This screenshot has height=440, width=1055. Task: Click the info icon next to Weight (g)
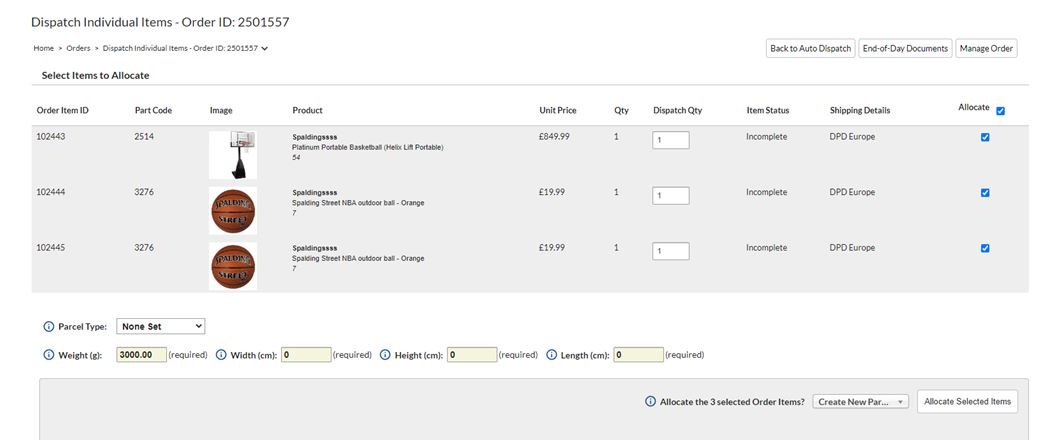48,355
